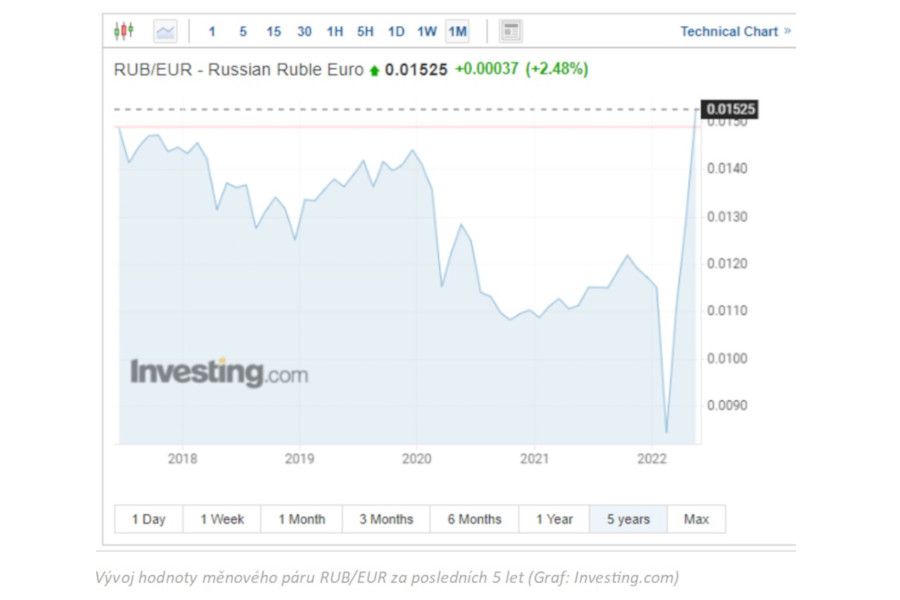This screenshot has width=900, height=600.
Task: Switch to the 1D interval
Action: click(396, 31)
